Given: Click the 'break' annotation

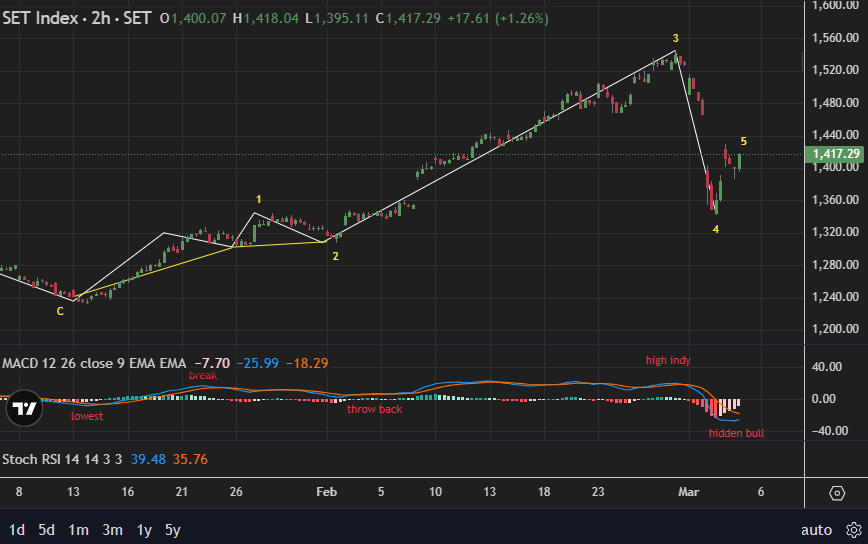Looking at the screenshot, I should tap(203, 375).
